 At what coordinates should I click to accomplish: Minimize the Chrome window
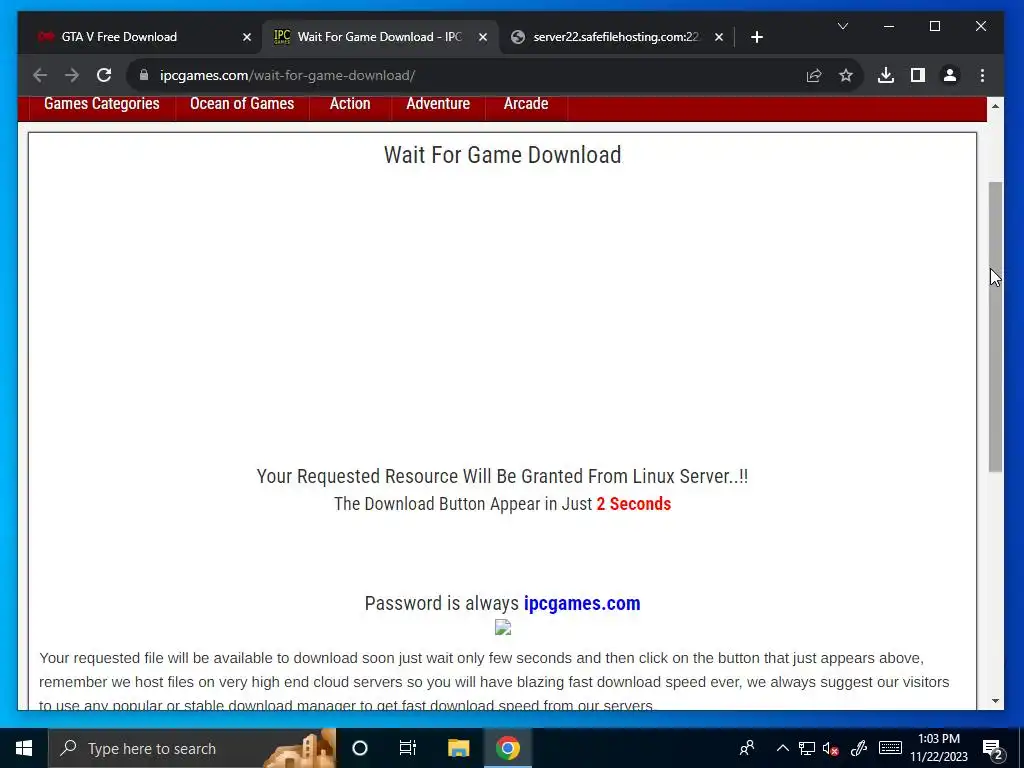889,26
